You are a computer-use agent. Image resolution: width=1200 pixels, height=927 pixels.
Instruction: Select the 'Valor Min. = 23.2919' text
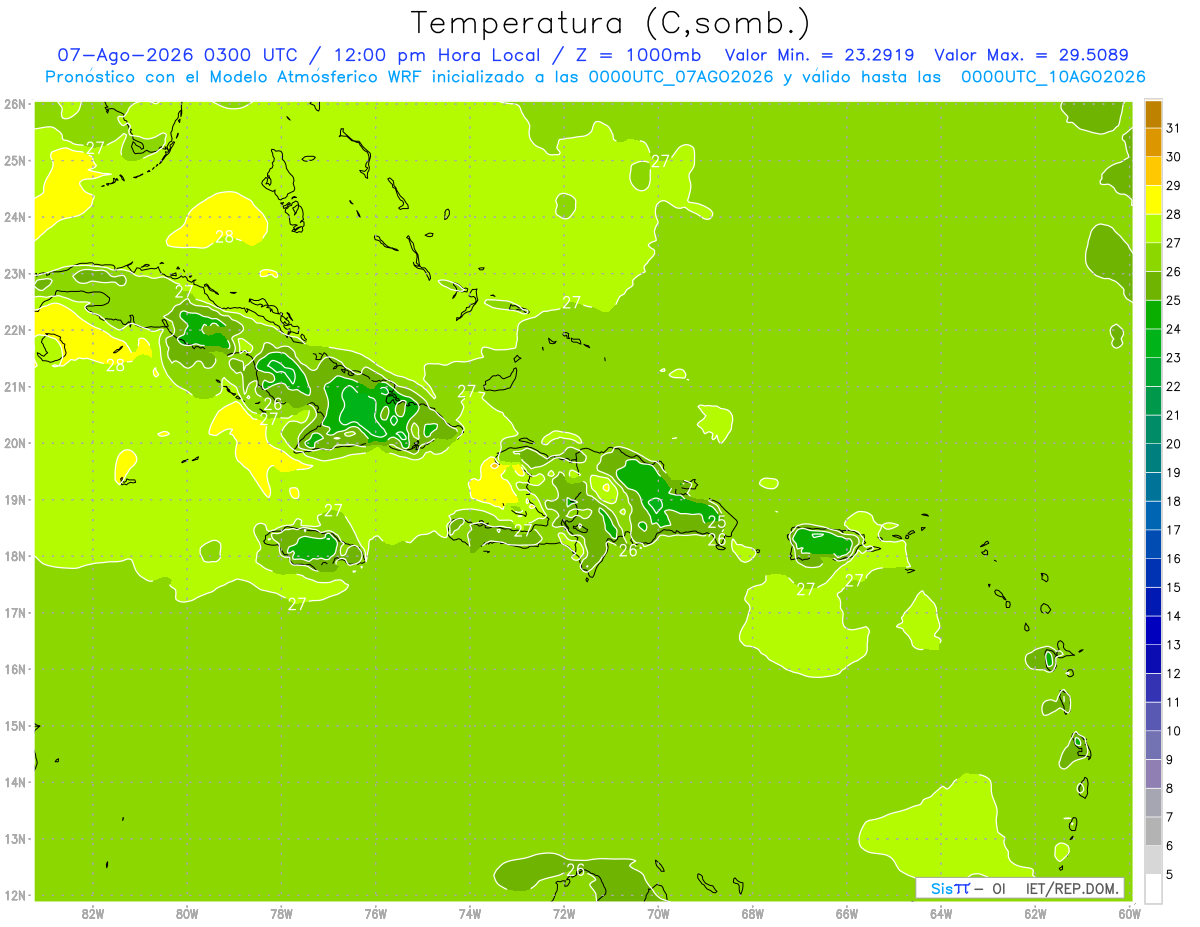click(820, 55)
